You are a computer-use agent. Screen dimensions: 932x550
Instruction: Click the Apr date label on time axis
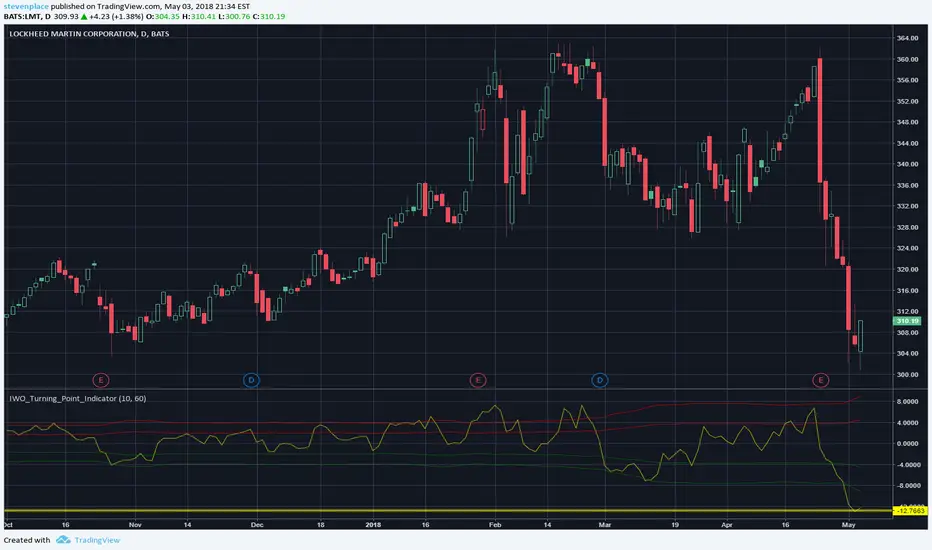727,524
